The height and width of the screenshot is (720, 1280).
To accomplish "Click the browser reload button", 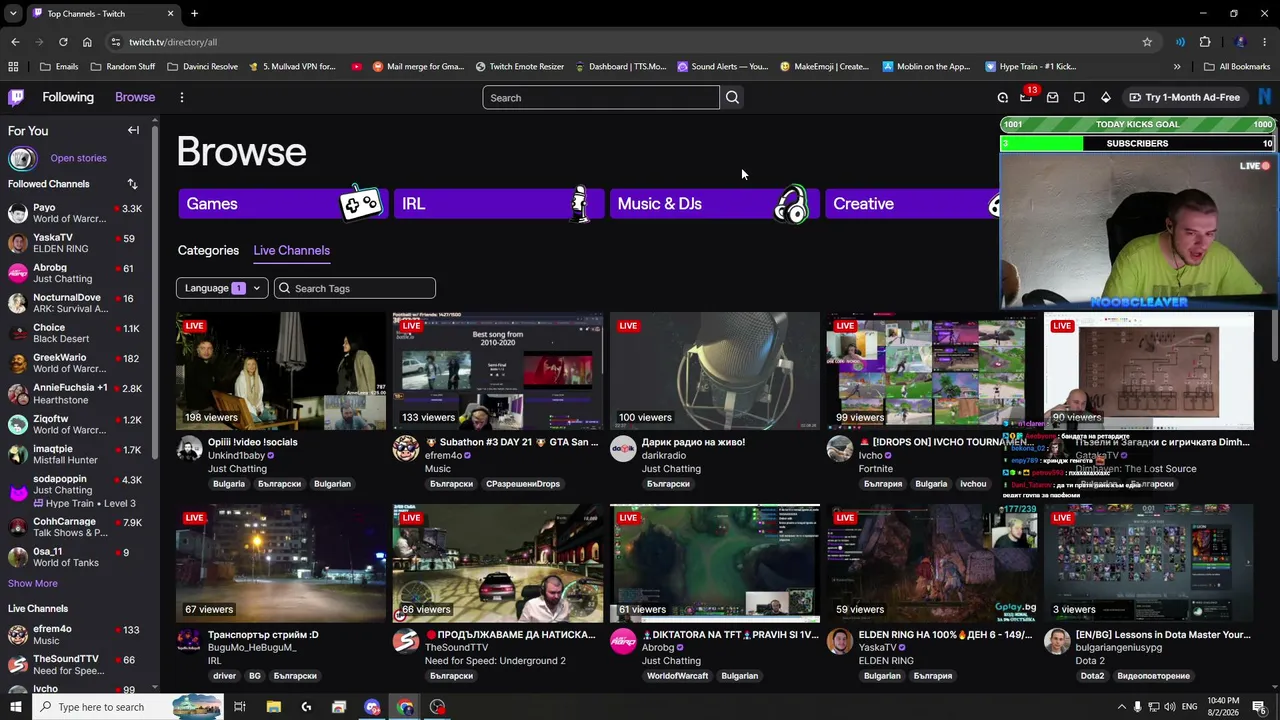I will point(63,42).
